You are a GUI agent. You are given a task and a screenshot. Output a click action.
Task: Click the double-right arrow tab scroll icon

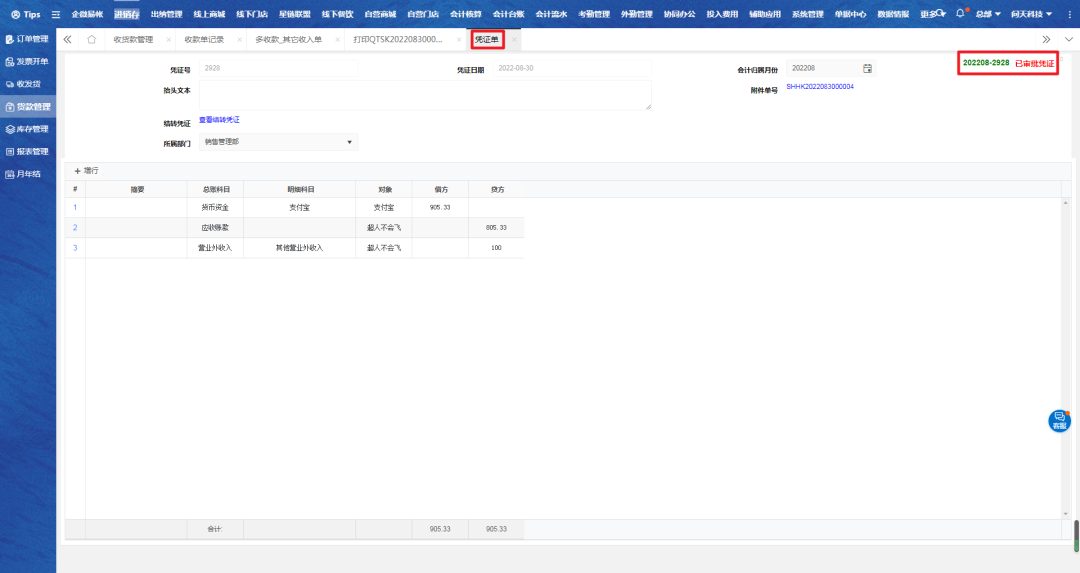(x=1046, y=39)
